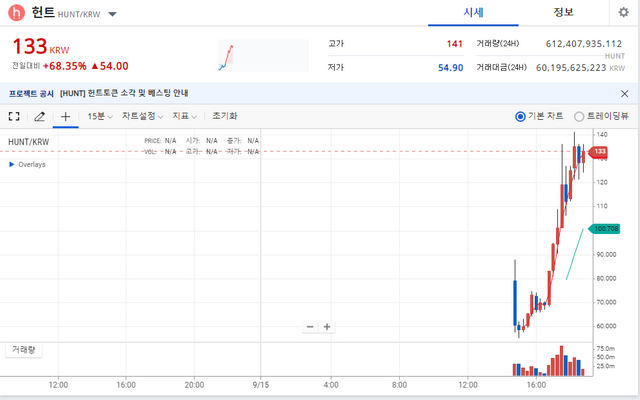Click the 초기화 reset button
This screenshot has width=640, height=400.
coord(224,116)
